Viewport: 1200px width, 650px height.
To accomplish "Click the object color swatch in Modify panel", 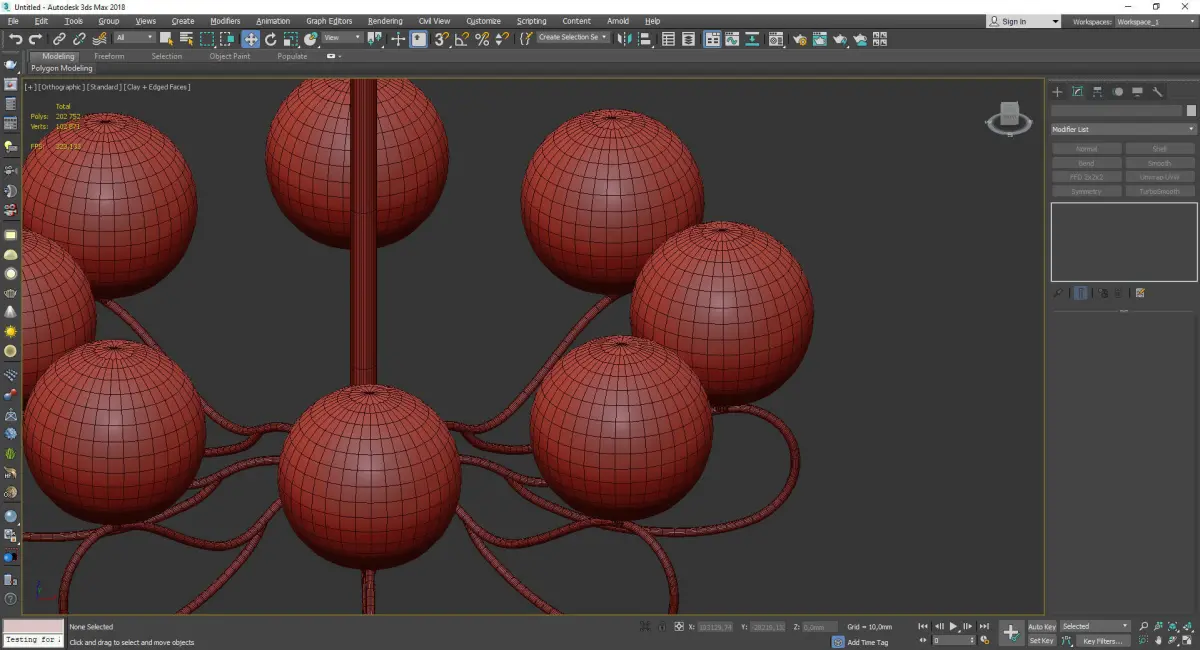I will [x=1190, y=111].
